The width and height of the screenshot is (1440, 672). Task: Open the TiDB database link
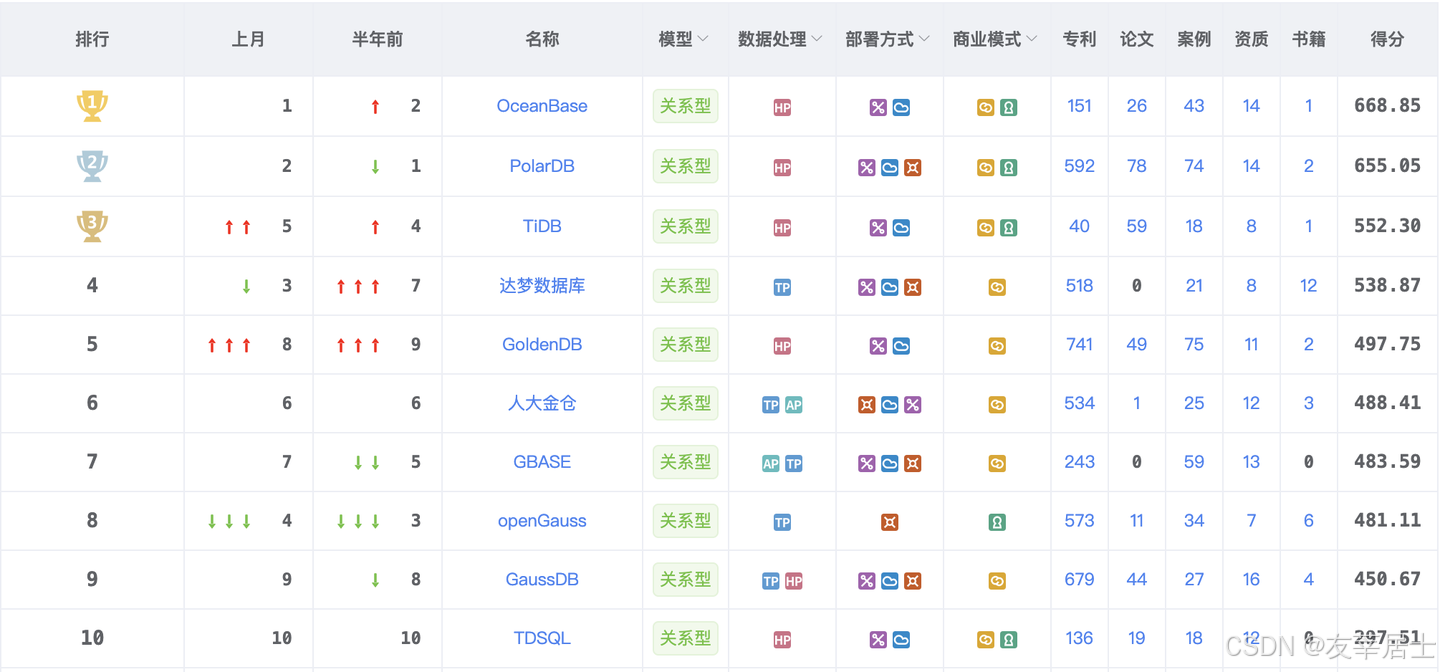click(x=542, y=226)
